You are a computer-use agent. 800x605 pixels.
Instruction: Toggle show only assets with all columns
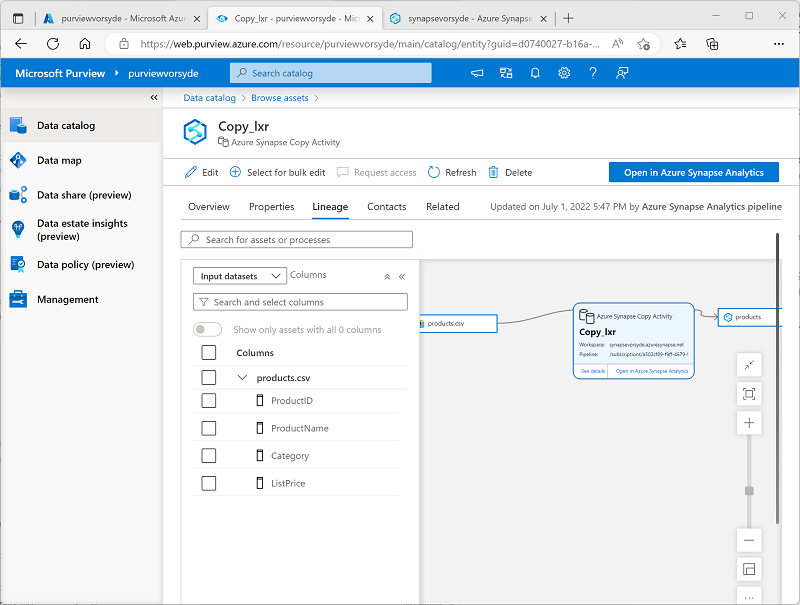pyautogui.click(x=207, y=330)
